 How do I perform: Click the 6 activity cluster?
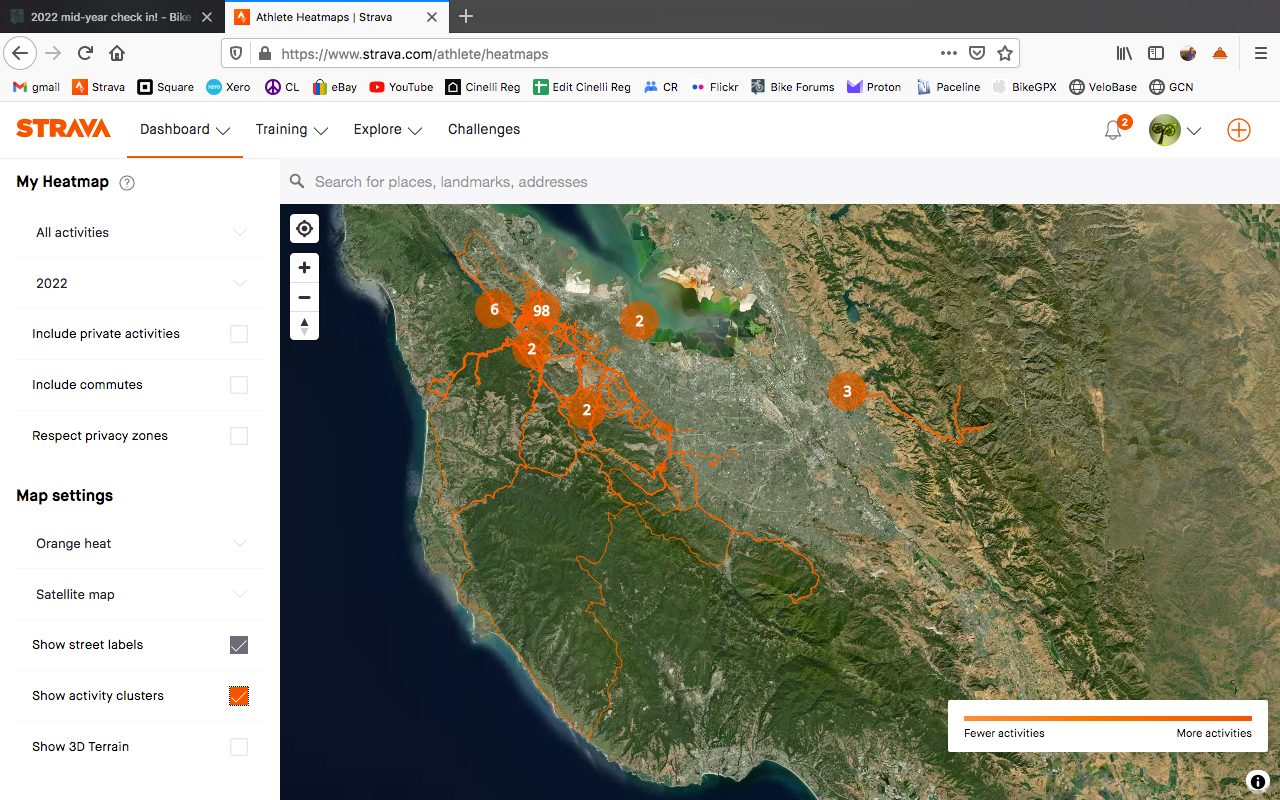tap(494, 309)
